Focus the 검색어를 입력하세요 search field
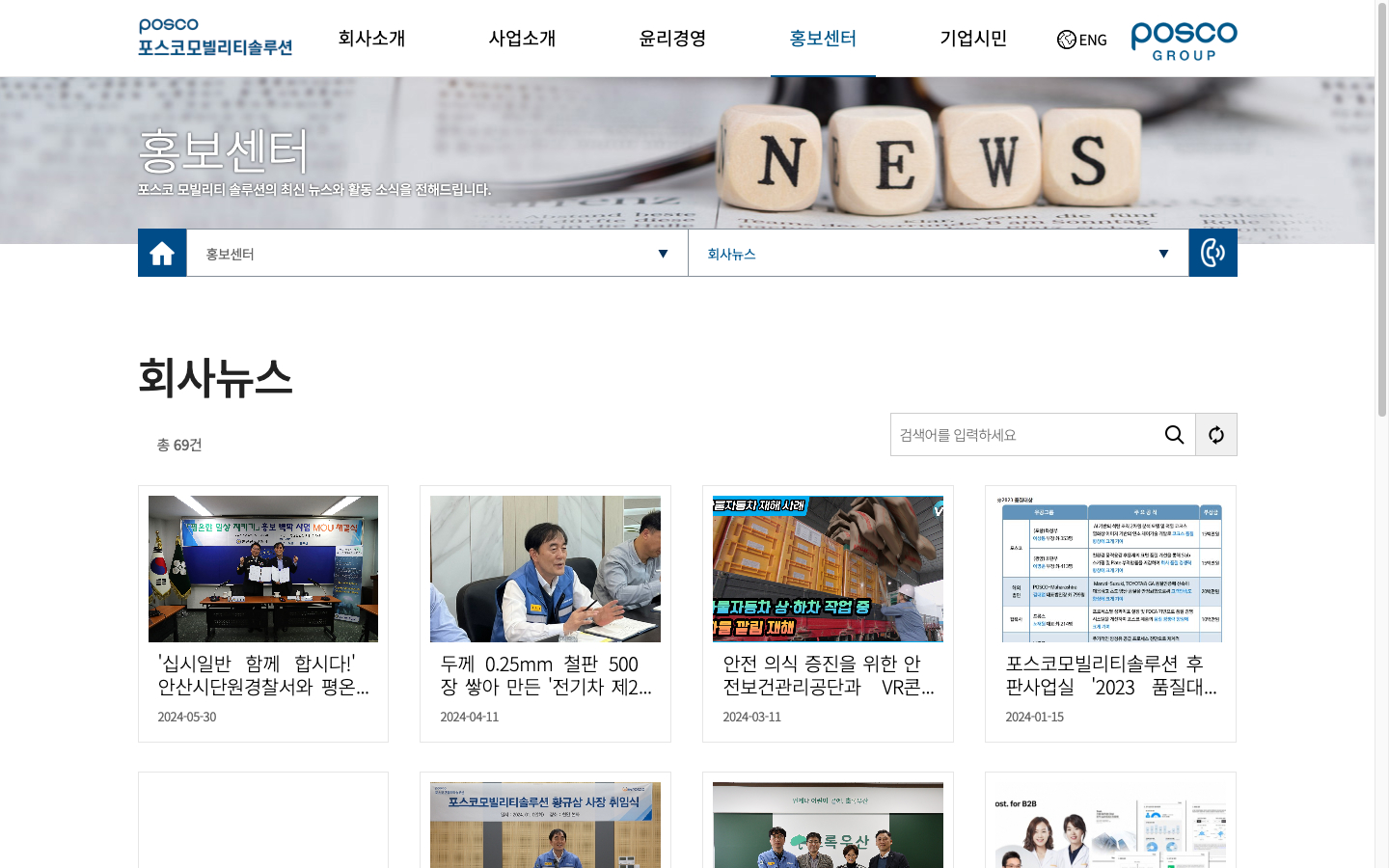The width and height of the screenshot is (1389, 868). pyautogui.click(x=1022, y=435)
